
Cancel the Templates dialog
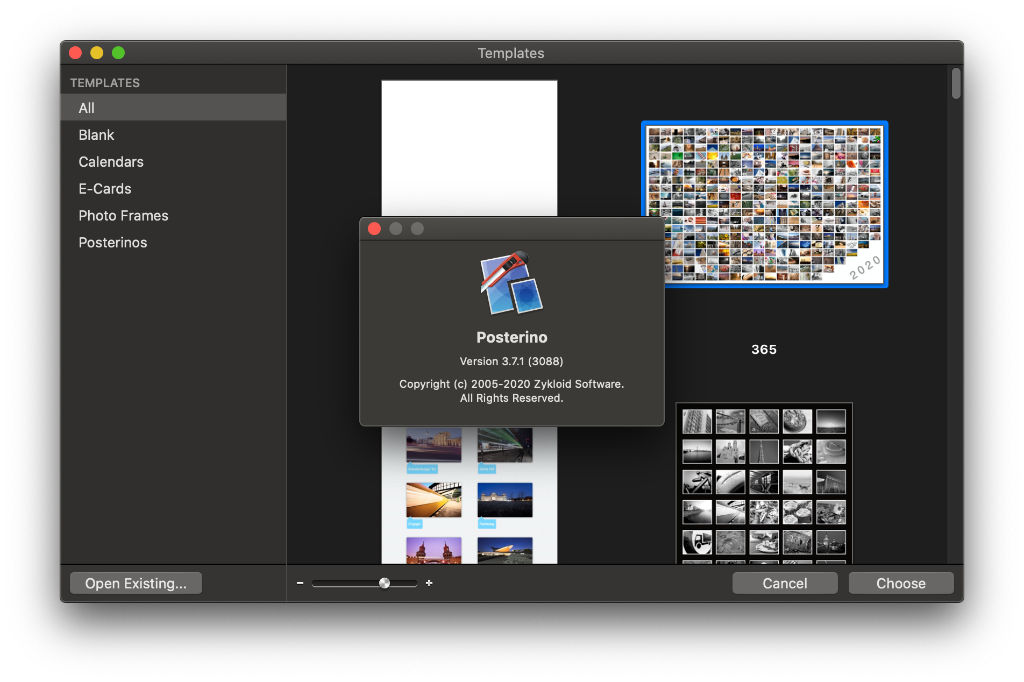(x=785, y=583)
